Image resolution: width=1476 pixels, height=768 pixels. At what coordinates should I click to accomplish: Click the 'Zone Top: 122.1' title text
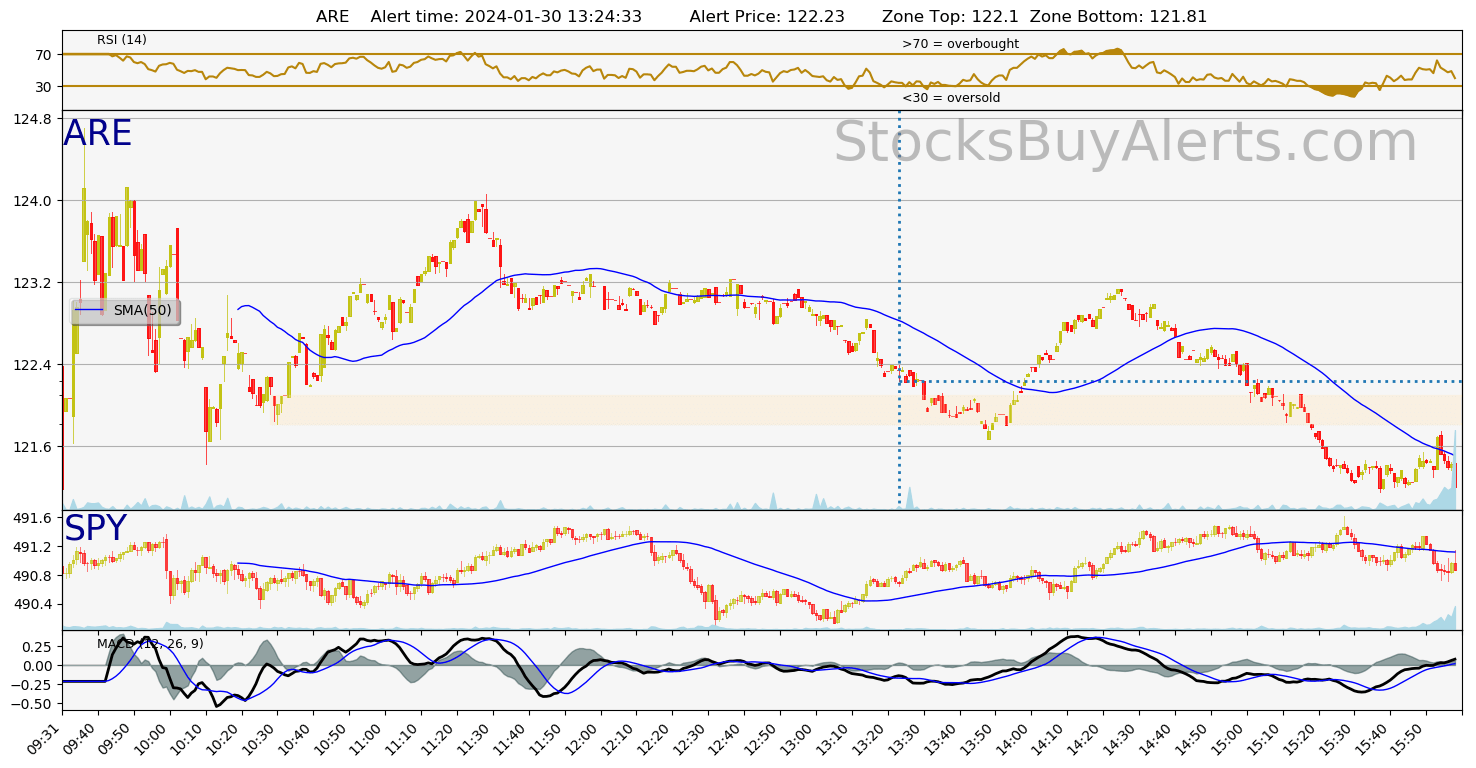[x=951, y=17]
